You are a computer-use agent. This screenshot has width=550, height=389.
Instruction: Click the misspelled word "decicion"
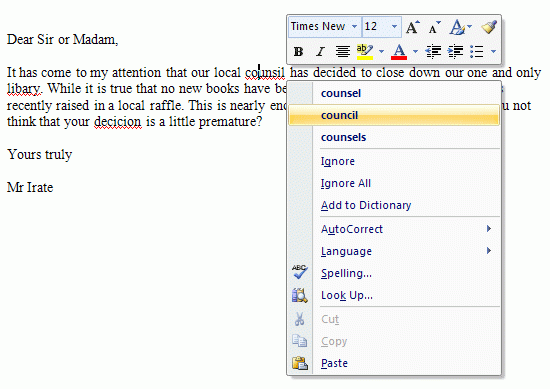click(x=118, y=122)
